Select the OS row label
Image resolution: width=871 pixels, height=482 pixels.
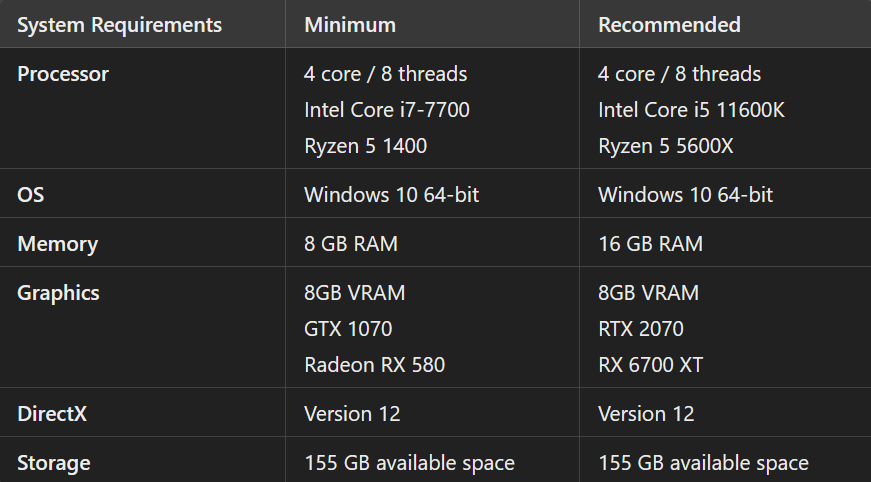[x=31, y=195]
